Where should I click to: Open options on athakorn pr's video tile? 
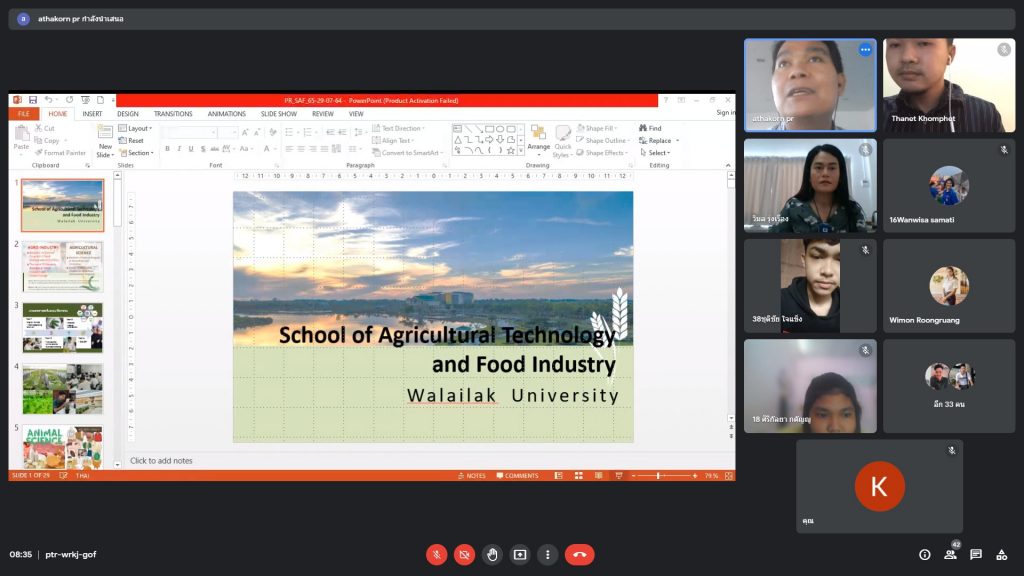click(865, 50)
